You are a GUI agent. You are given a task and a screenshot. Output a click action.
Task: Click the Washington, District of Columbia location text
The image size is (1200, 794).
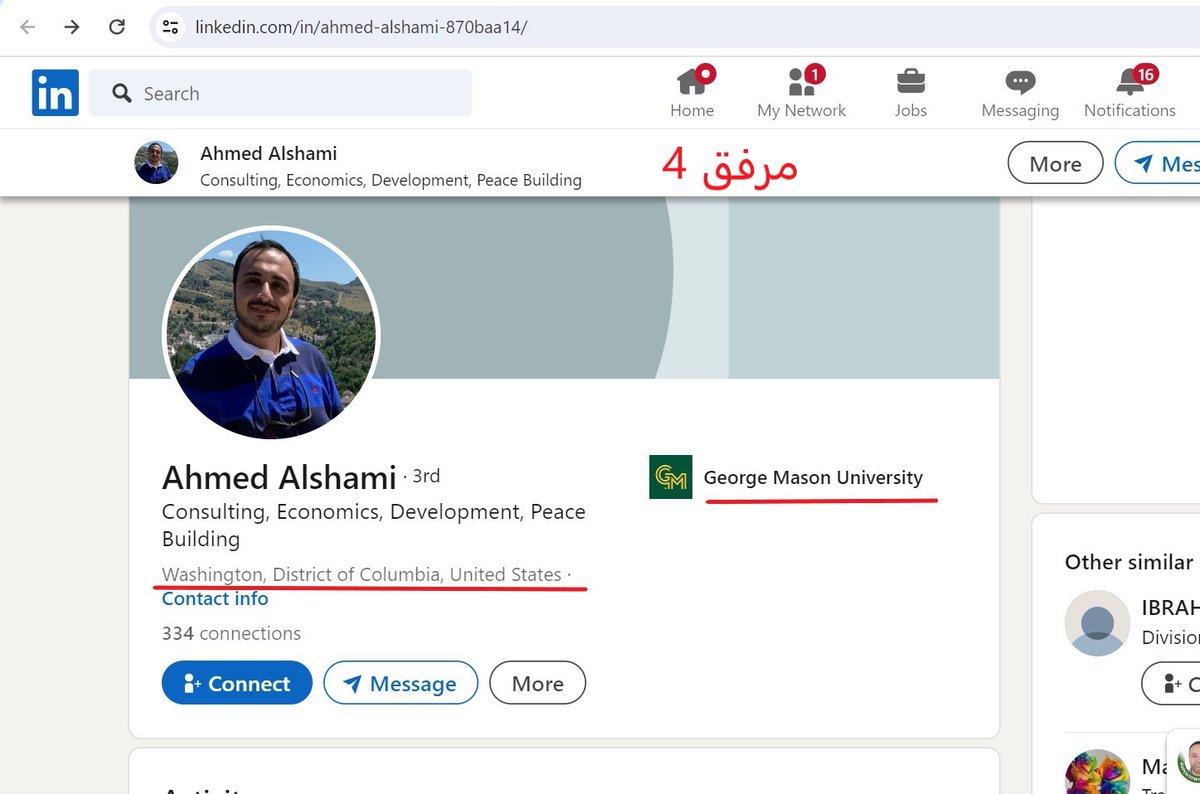362,575
